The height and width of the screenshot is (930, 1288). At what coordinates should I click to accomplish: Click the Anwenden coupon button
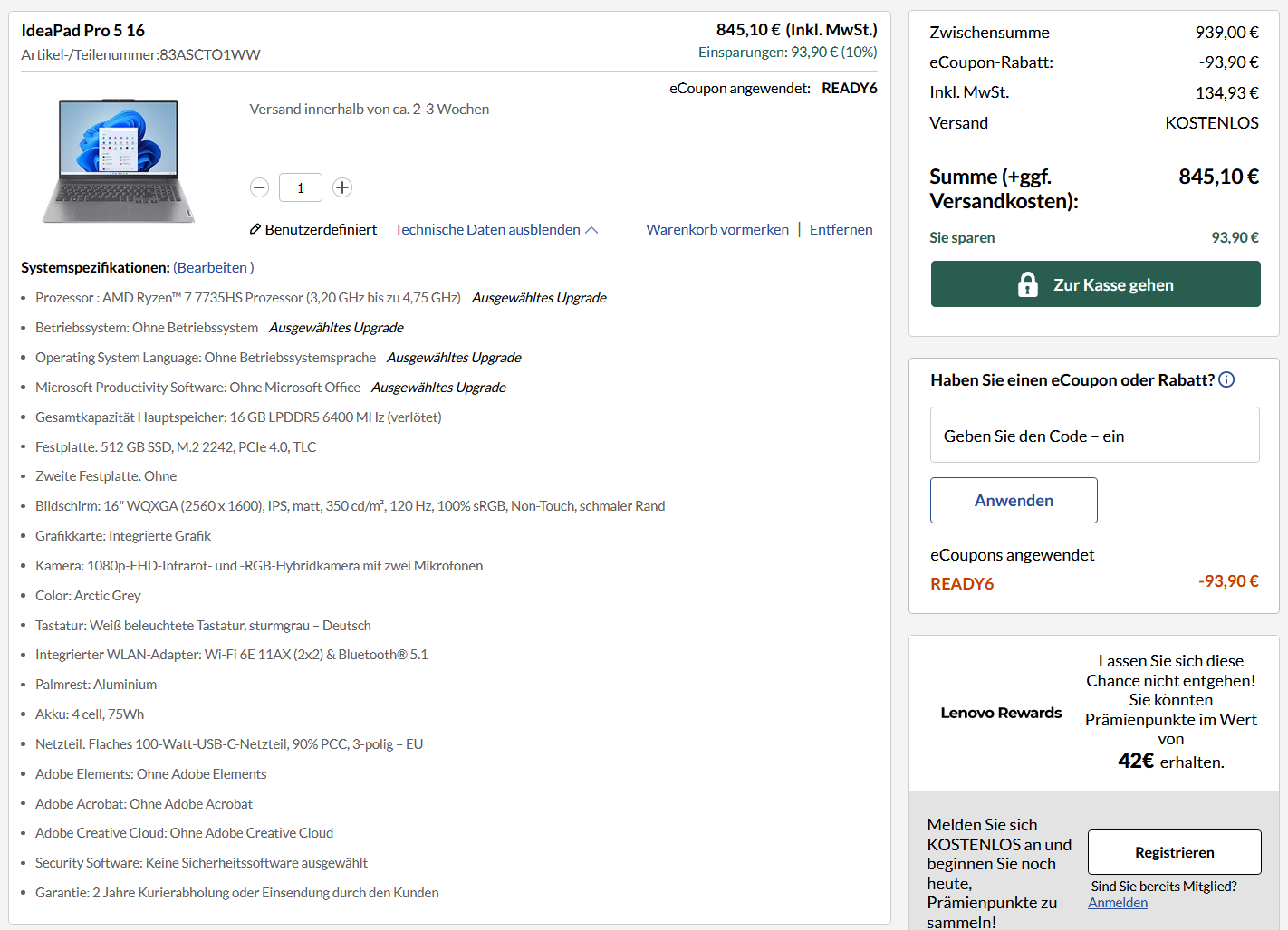click(1014, 500)
